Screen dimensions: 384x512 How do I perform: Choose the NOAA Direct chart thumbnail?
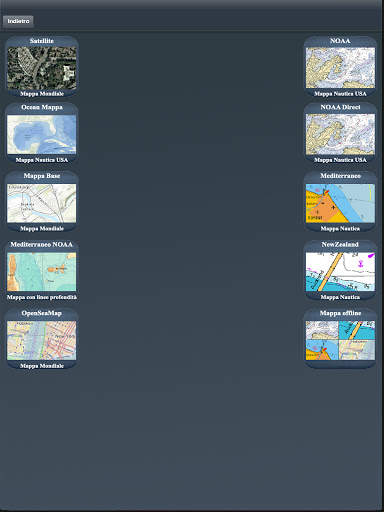click(x=340, y=135)
